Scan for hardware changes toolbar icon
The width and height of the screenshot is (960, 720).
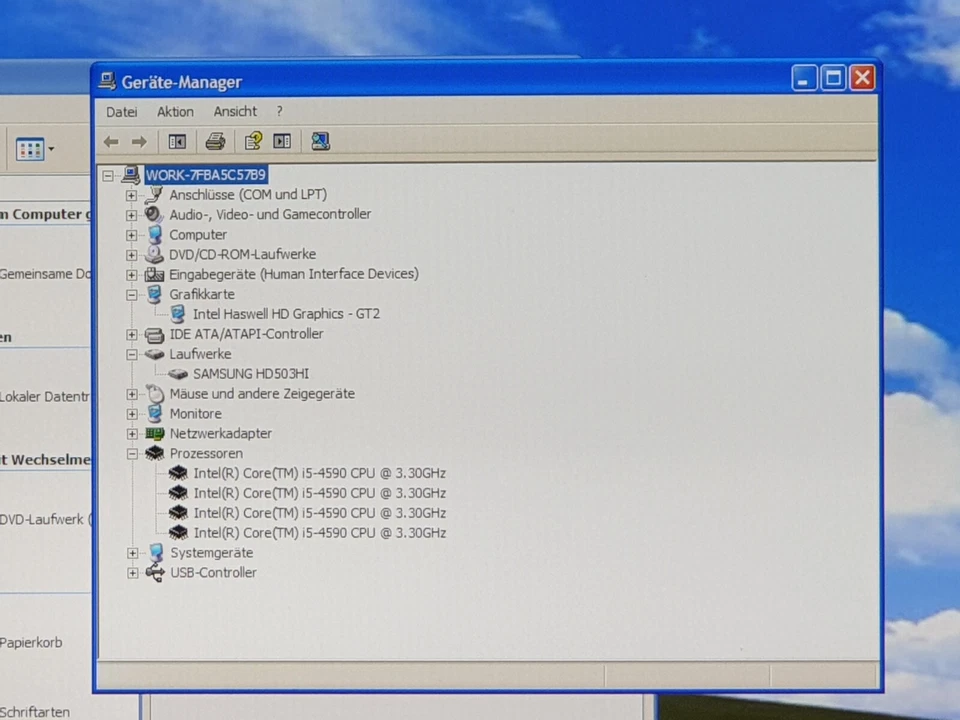(x=320, y=141)
